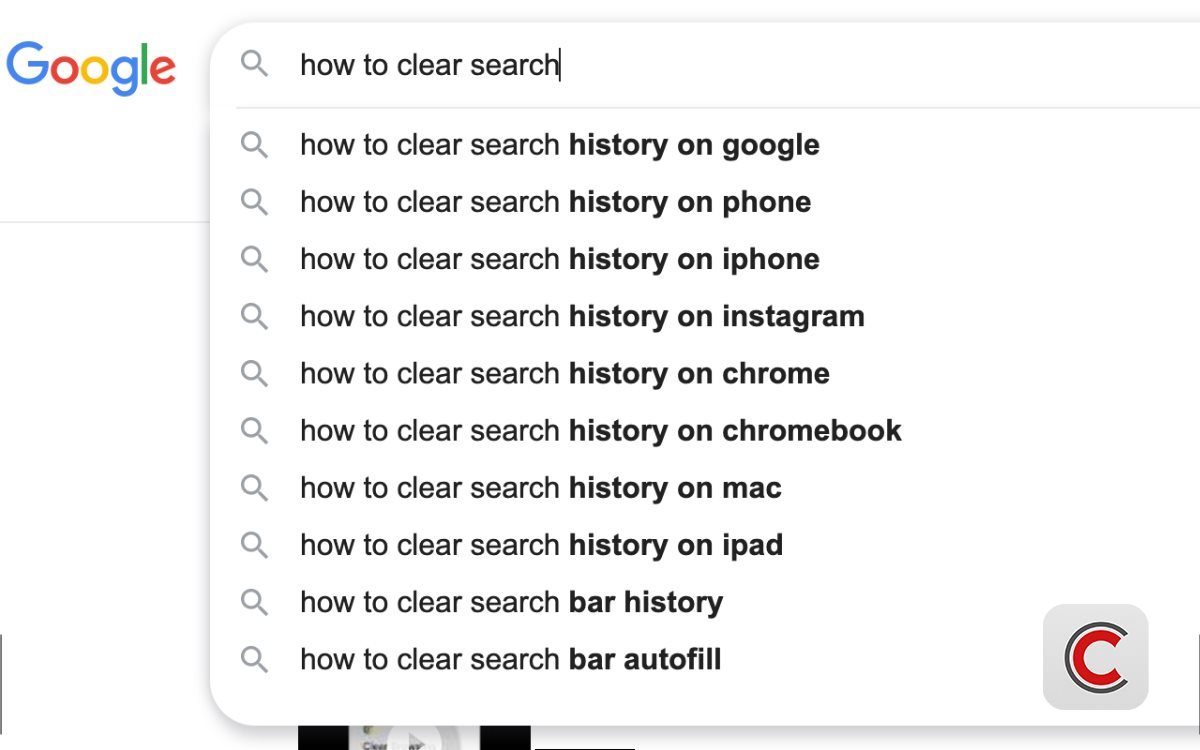1200x750 pixels.
Task: Select suggestion 'how to clear search history on phone'
Action: [555, 202]
